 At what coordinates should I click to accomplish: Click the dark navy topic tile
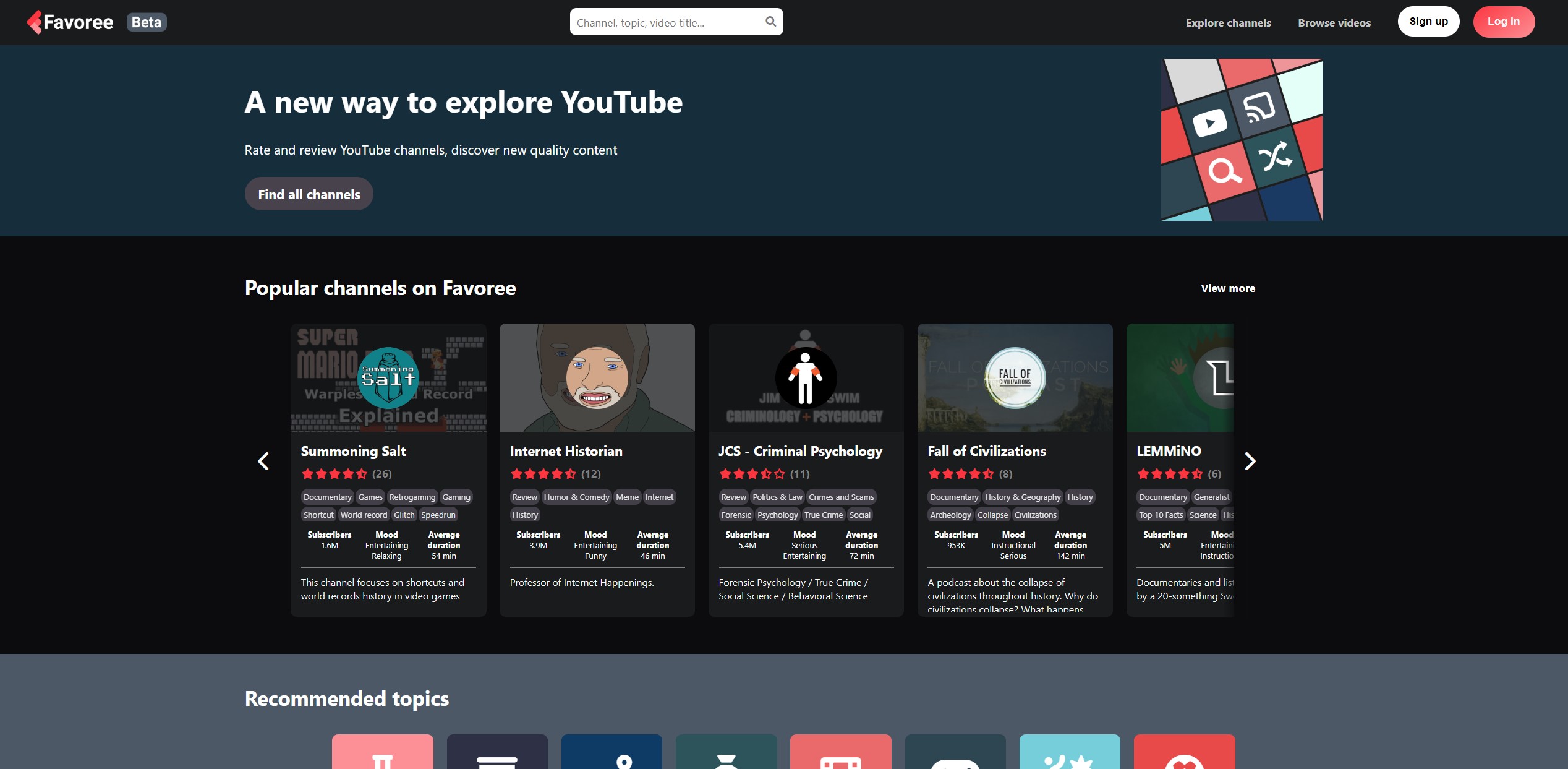[x=497, y=752]
